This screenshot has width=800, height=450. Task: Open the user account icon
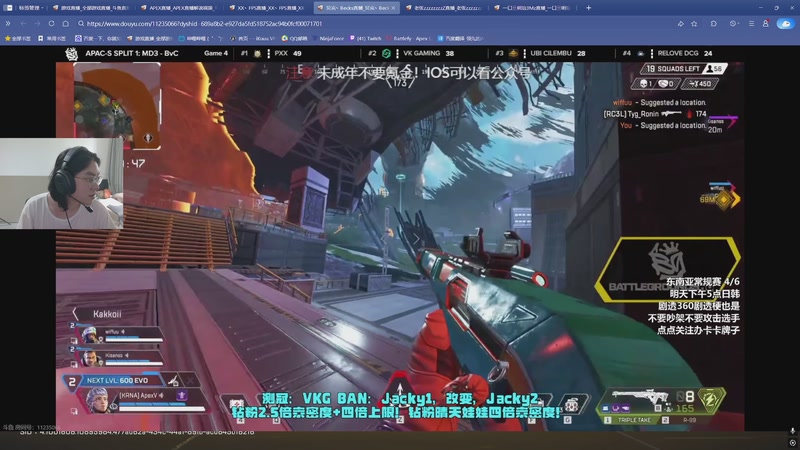[x=766, y=23]
